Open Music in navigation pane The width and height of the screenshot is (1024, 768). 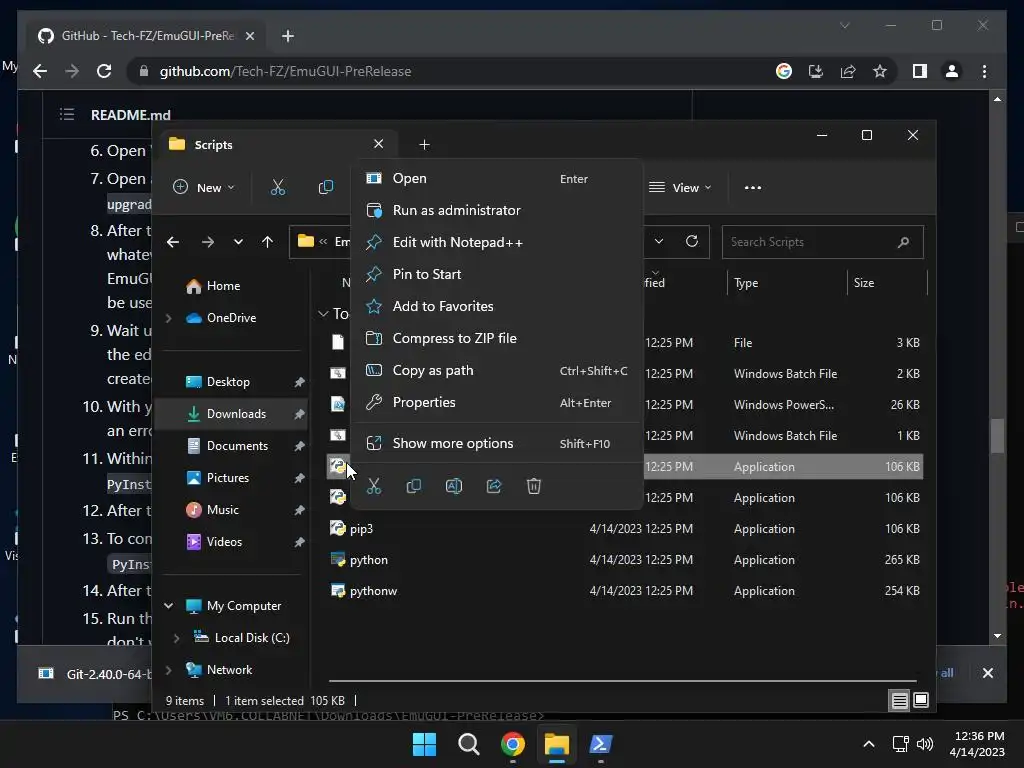coord(223,510)
